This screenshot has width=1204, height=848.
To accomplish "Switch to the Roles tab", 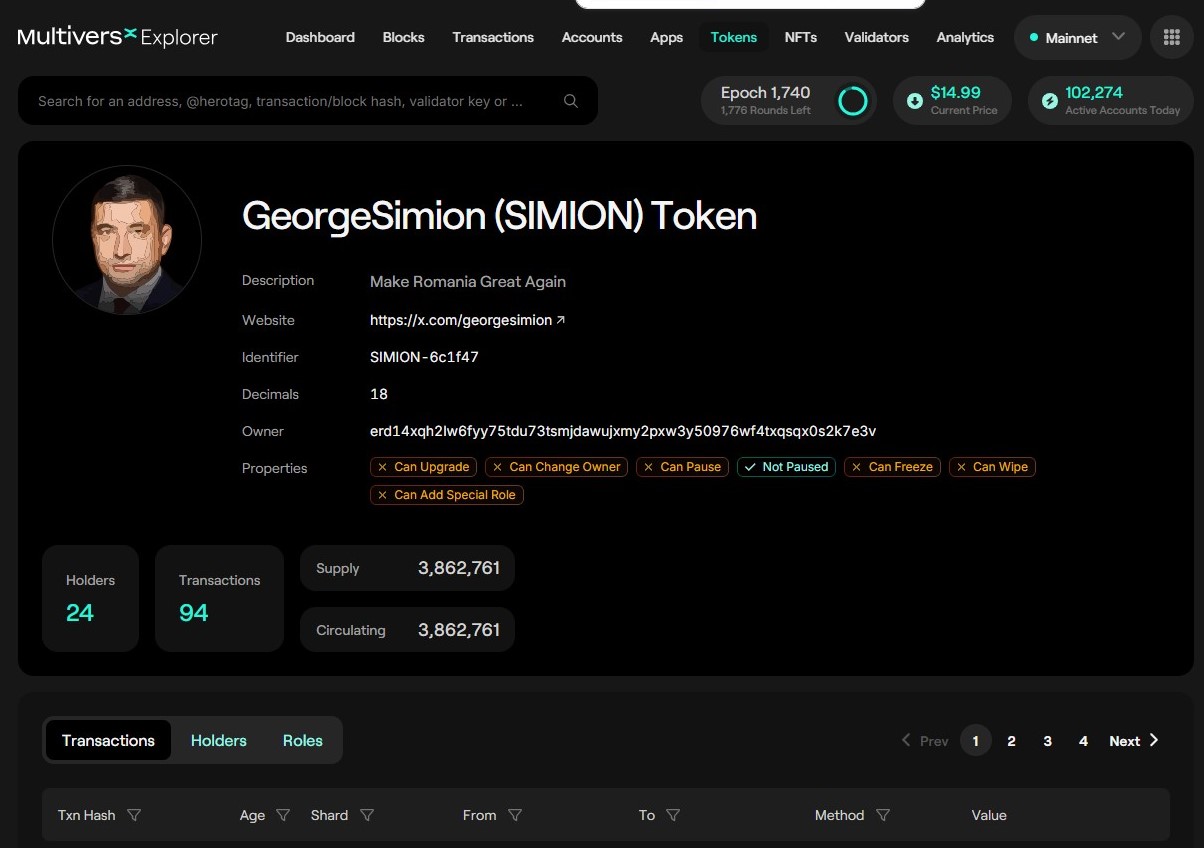I will (303, 740).
